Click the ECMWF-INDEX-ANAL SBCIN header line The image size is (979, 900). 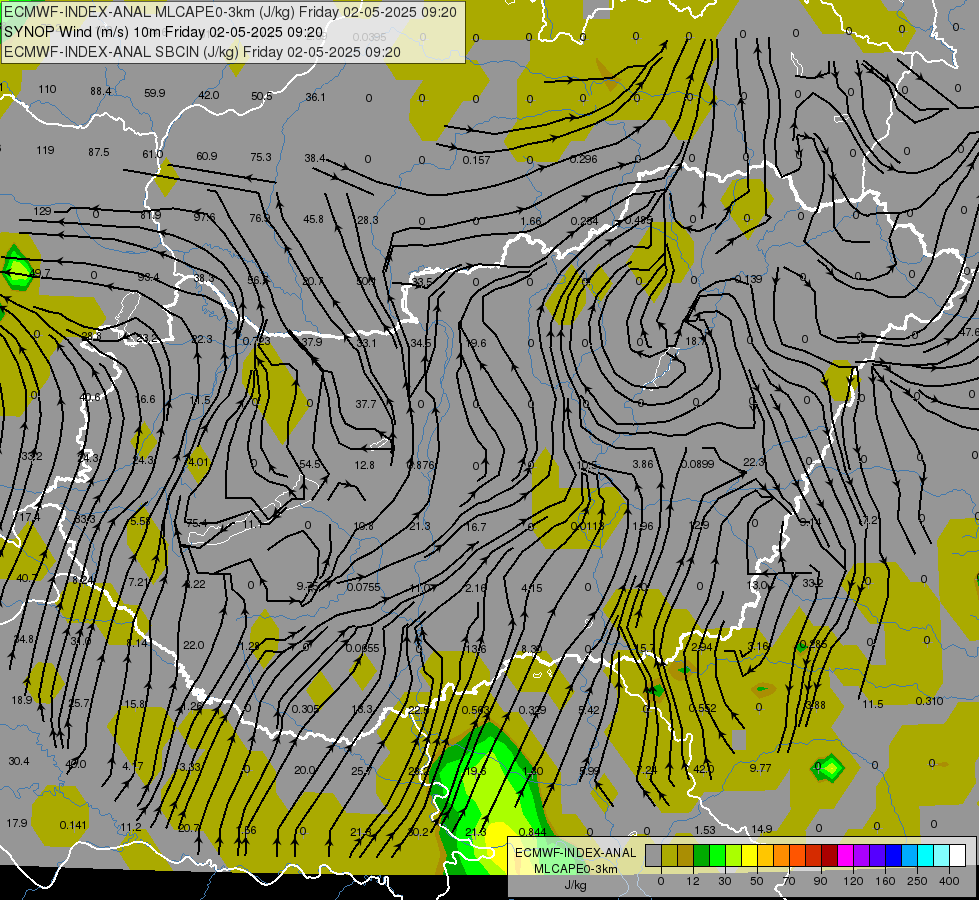pos(202,52)
